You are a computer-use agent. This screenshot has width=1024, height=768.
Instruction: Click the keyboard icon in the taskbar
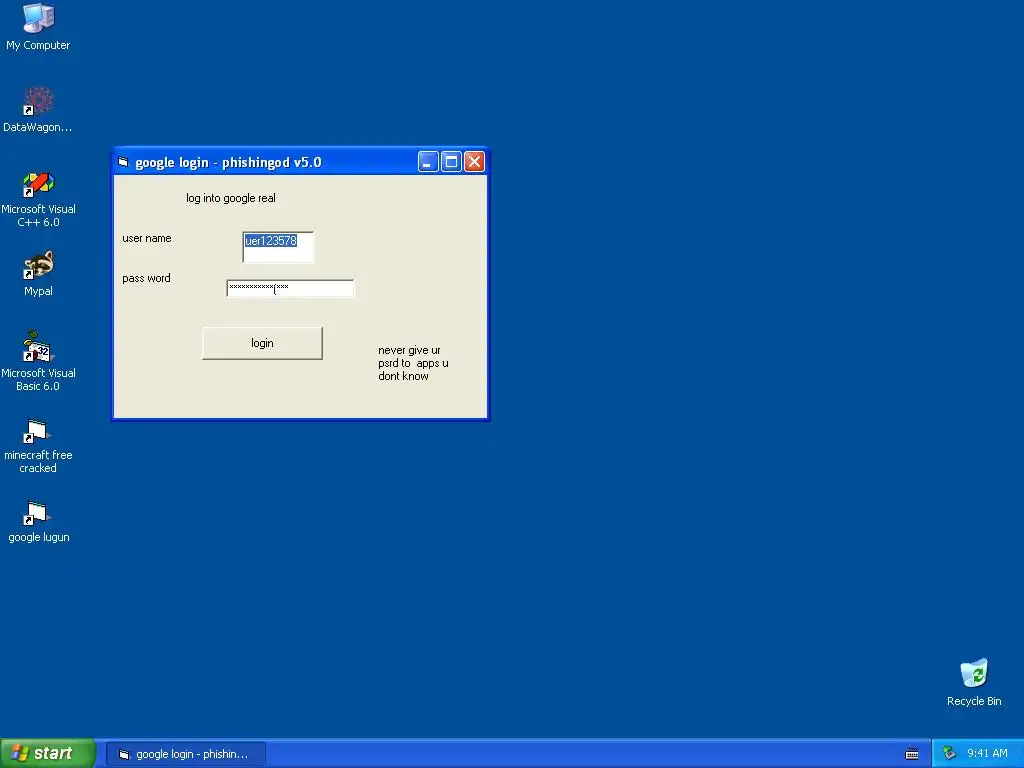point(912,754)
